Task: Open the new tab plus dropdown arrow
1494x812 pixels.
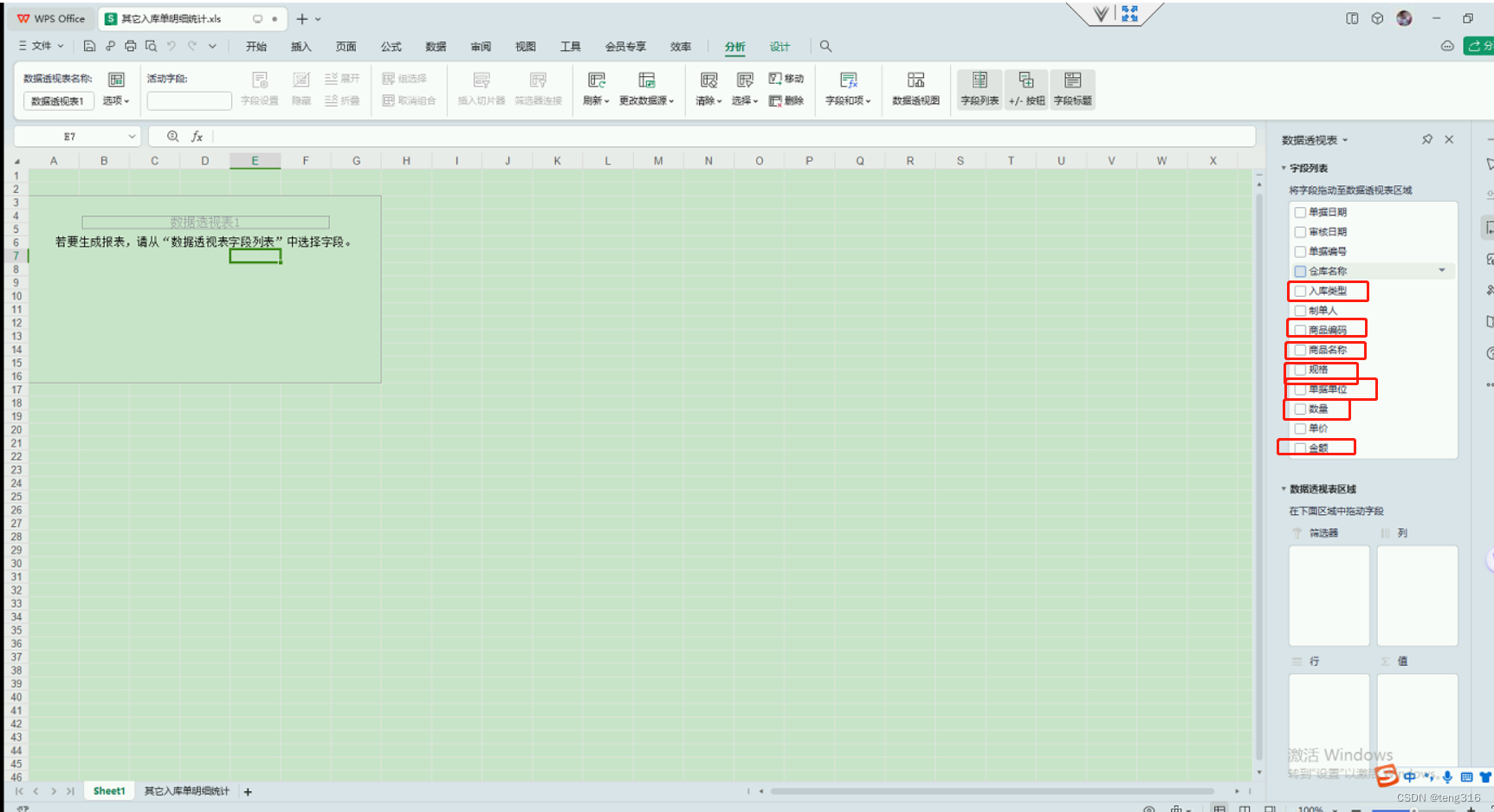Action: (x=318, y=19)
